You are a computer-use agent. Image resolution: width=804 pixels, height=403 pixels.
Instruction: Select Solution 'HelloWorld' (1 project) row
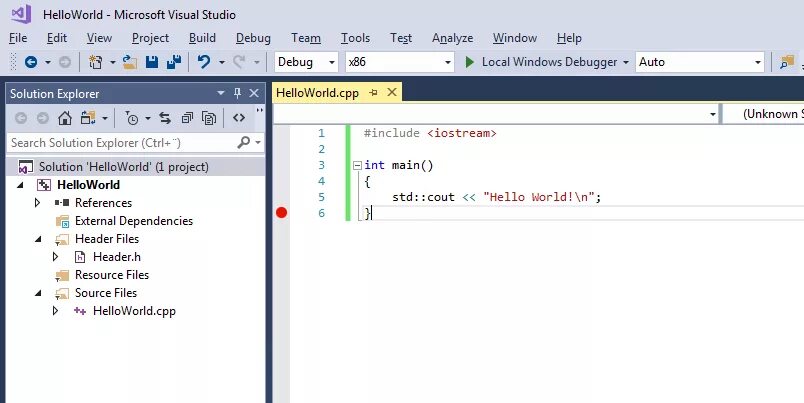point(135,167)
